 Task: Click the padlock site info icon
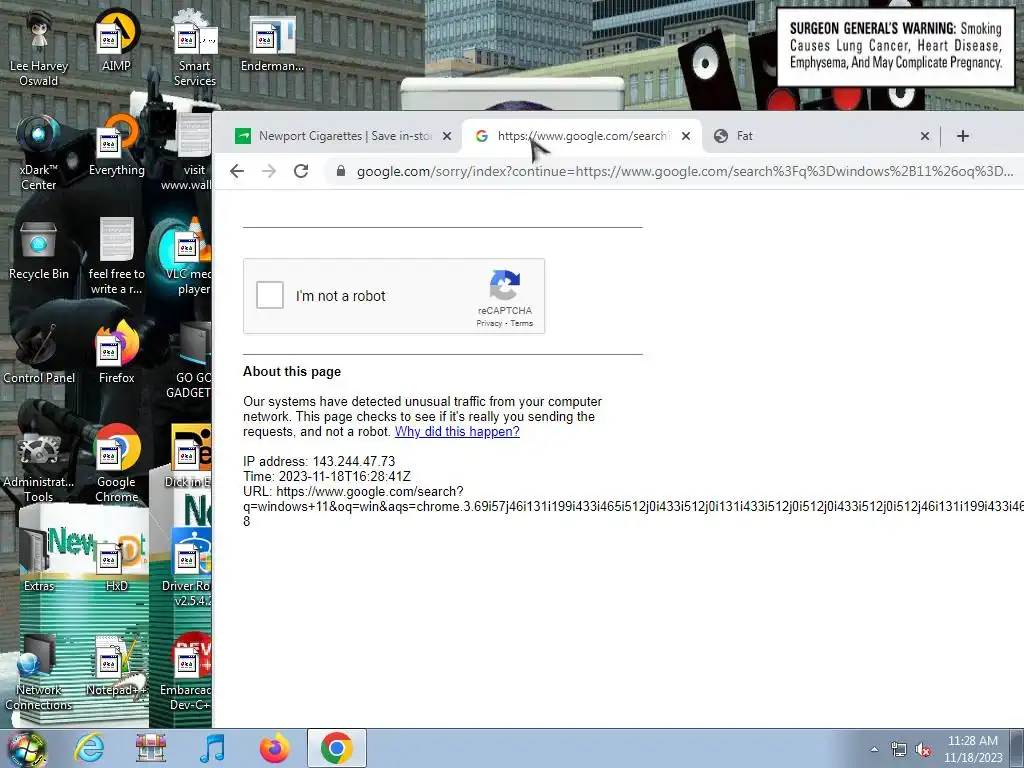[x=340, y=171]
